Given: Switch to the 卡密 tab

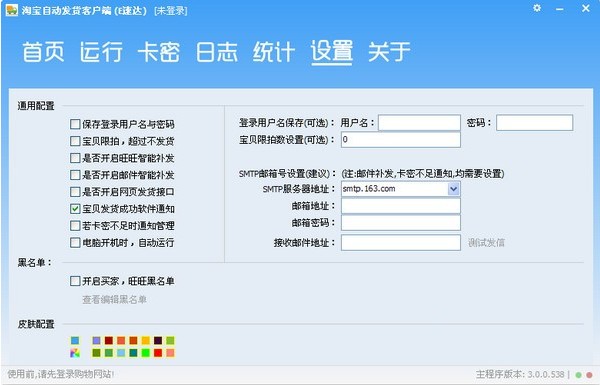Looking at the screenshot, I should pyautogui.click(x=159, y=52).
